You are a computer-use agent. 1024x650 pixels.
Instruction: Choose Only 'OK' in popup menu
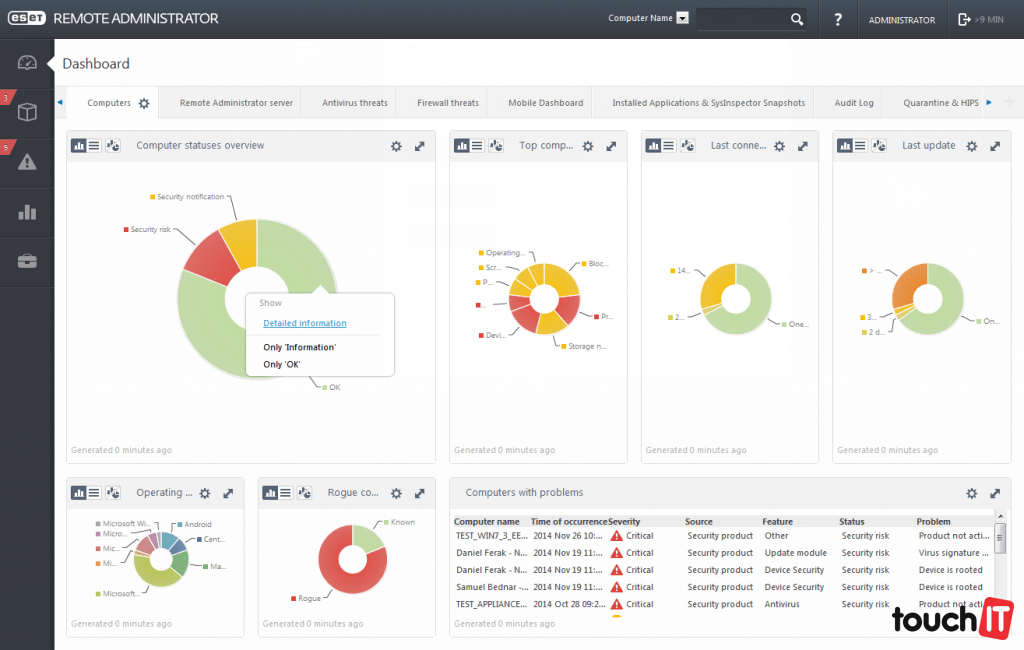tap(281, 365)
